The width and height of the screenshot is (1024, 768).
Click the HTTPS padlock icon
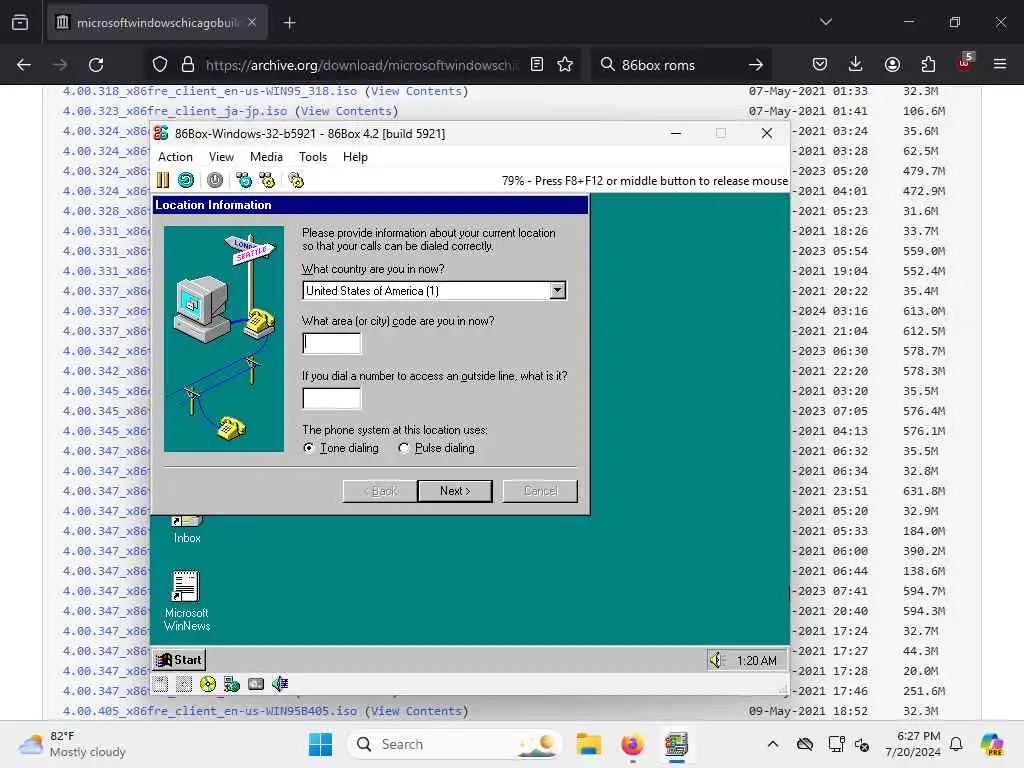click(188, 65)
